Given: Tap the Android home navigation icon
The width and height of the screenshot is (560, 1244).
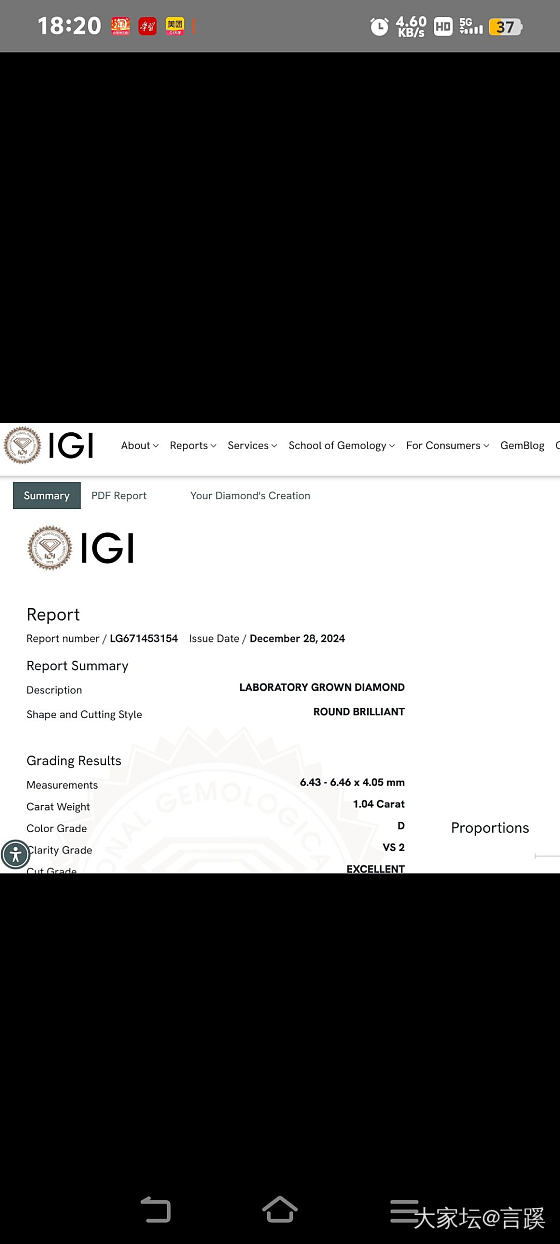Looking at the screenshot, I should click(x=280, y=1210).
